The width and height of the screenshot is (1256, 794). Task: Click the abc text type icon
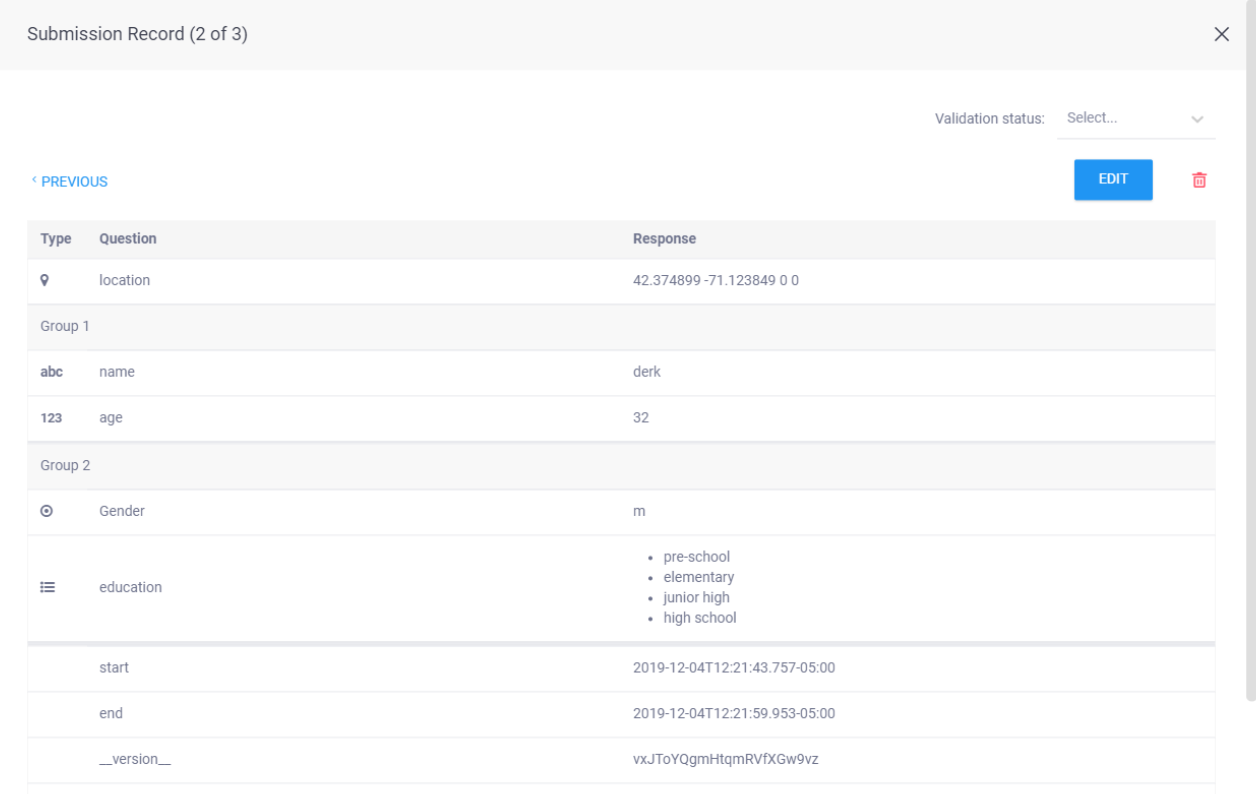(x=51, y=372)
